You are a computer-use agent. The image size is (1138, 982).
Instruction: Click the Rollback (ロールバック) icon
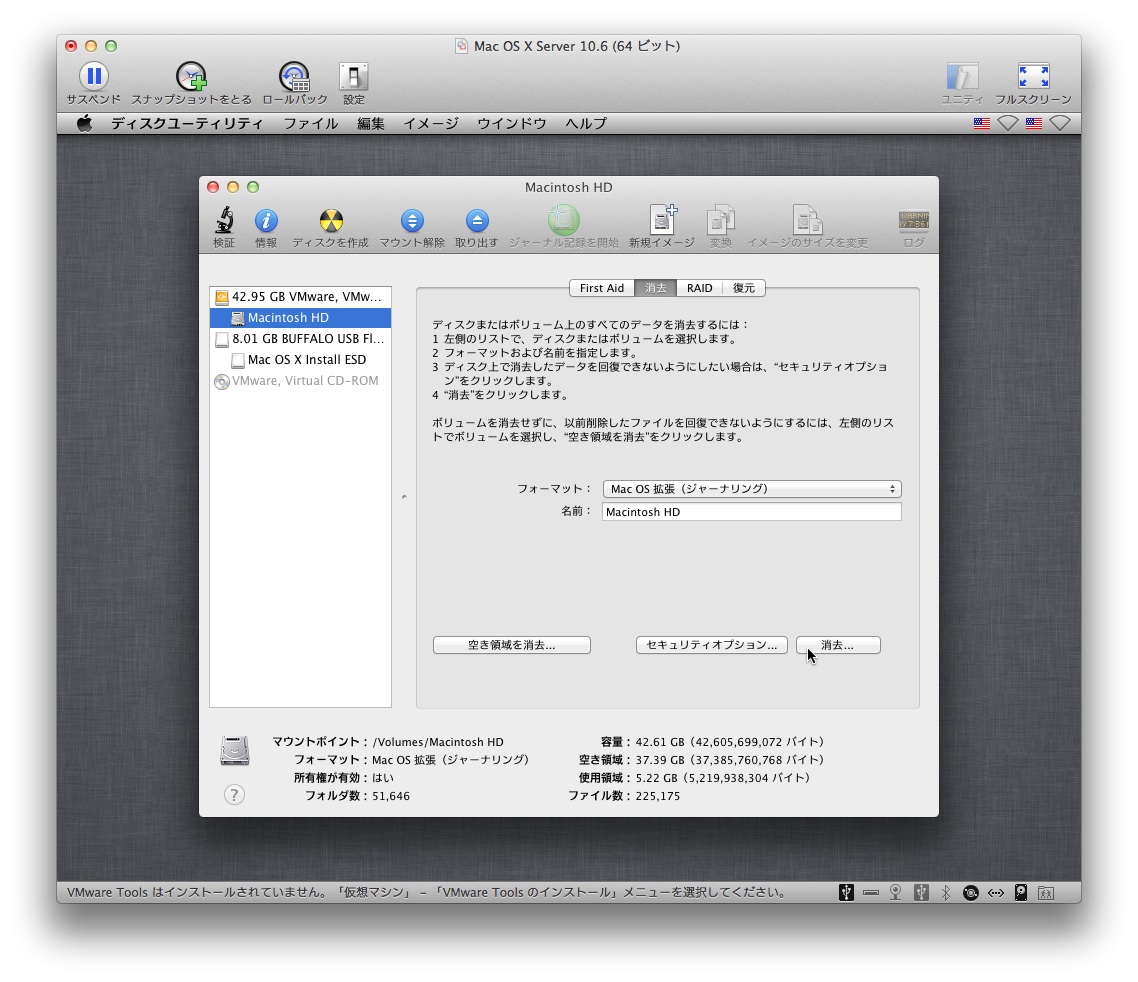(294, 76)
